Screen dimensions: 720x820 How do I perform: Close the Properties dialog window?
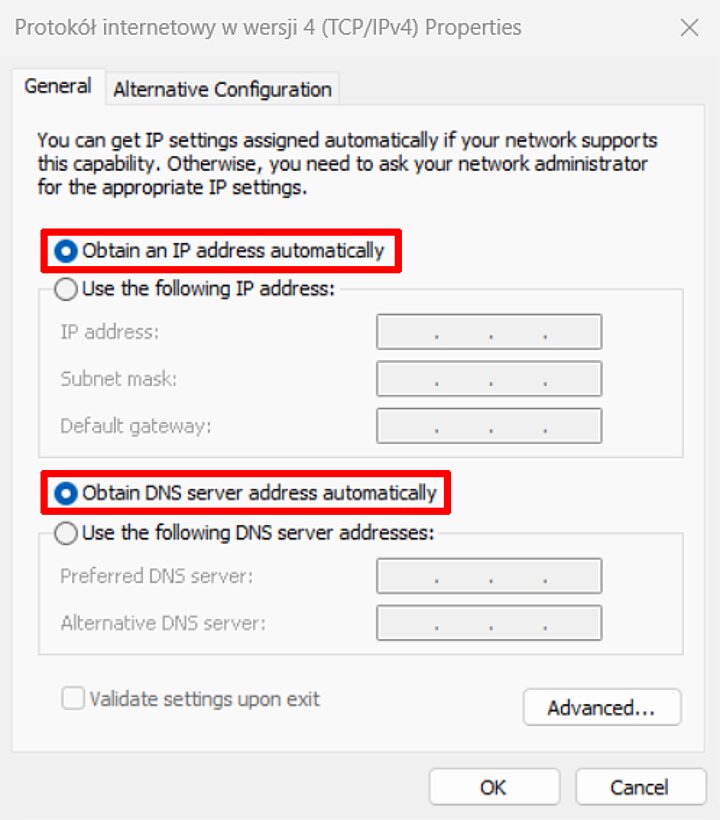(x=689, y=28)
